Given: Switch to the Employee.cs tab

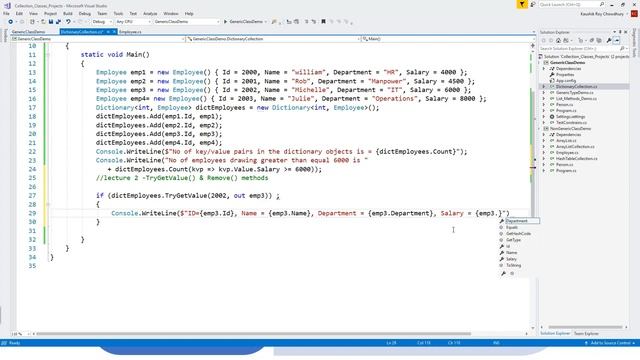Looking at the screenshot, I should (x=130, y=31).
